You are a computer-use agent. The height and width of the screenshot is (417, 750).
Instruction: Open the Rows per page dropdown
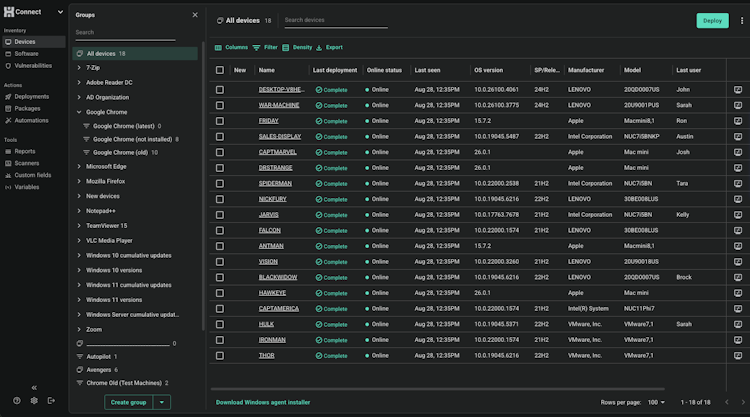656,402
